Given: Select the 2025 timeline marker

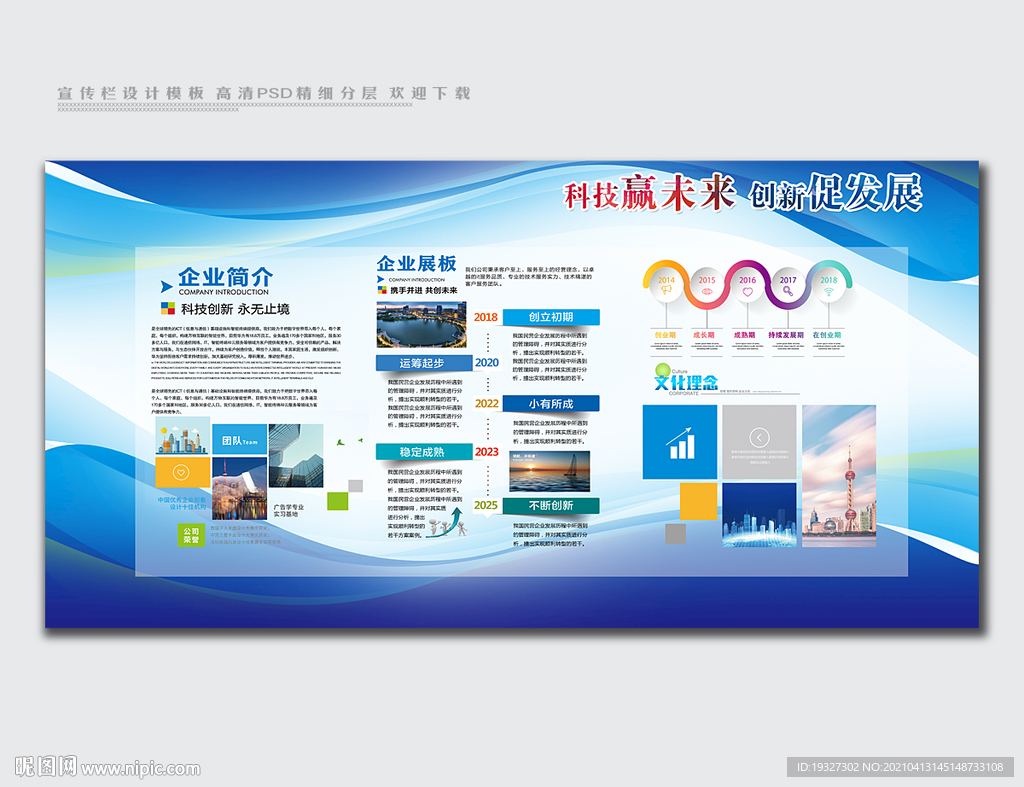Looking at the screenshot, I should [x=486, y=505].
